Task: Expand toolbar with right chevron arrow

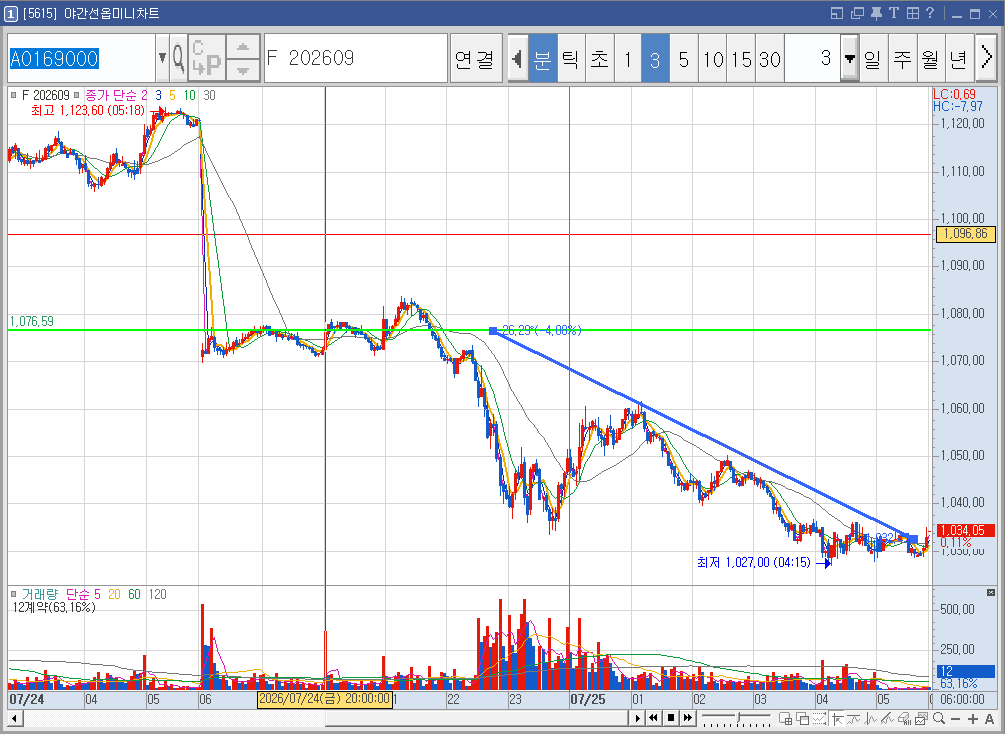Action: click(x=987, y=59)
